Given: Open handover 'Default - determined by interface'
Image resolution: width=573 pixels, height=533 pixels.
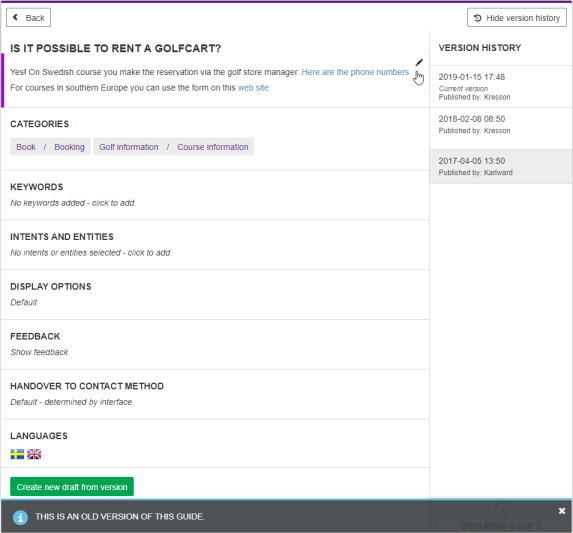Looking at the screenshot, I should pos(71,402).
